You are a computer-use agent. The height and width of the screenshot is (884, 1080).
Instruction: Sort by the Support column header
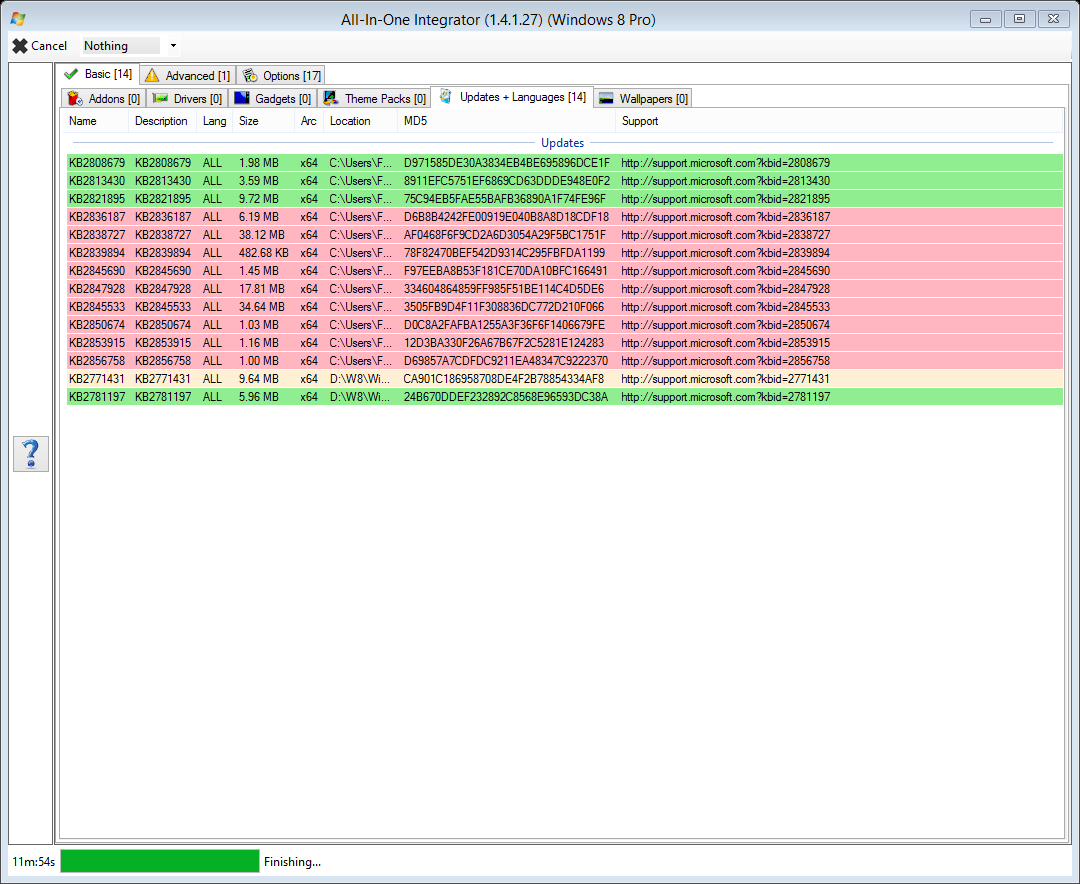839,121
